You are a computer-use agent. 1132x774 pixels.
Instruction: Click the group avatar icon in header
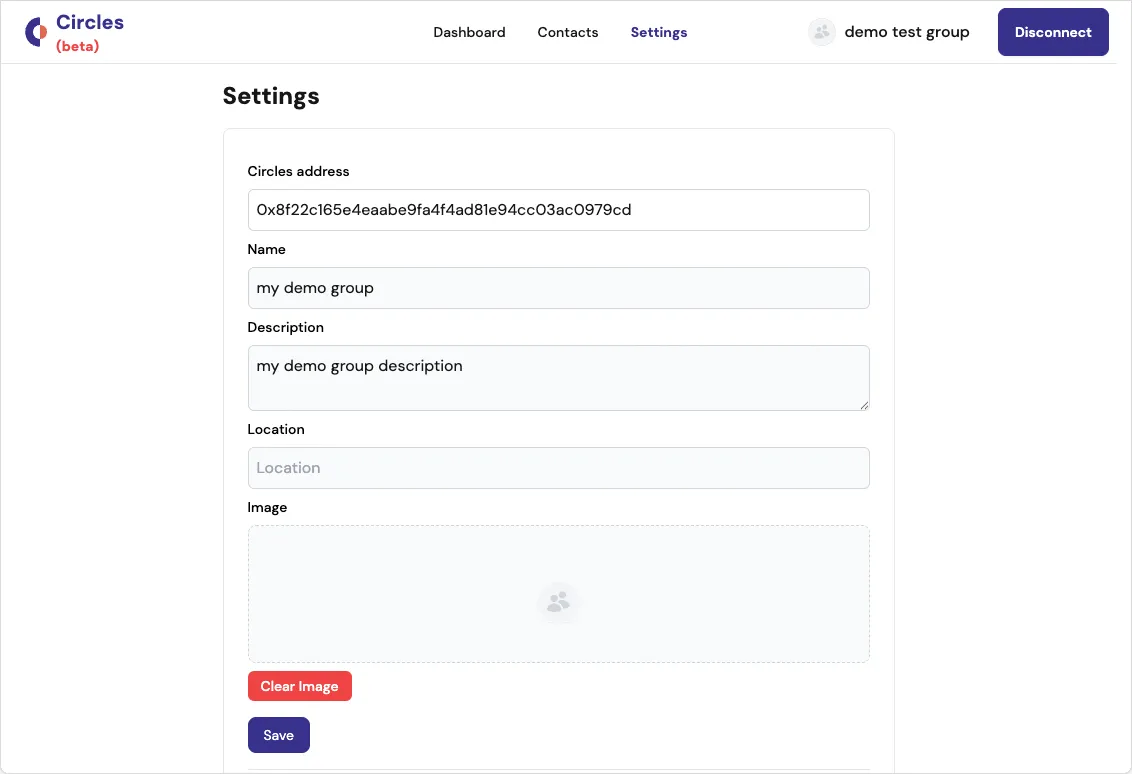pos(822,32)
